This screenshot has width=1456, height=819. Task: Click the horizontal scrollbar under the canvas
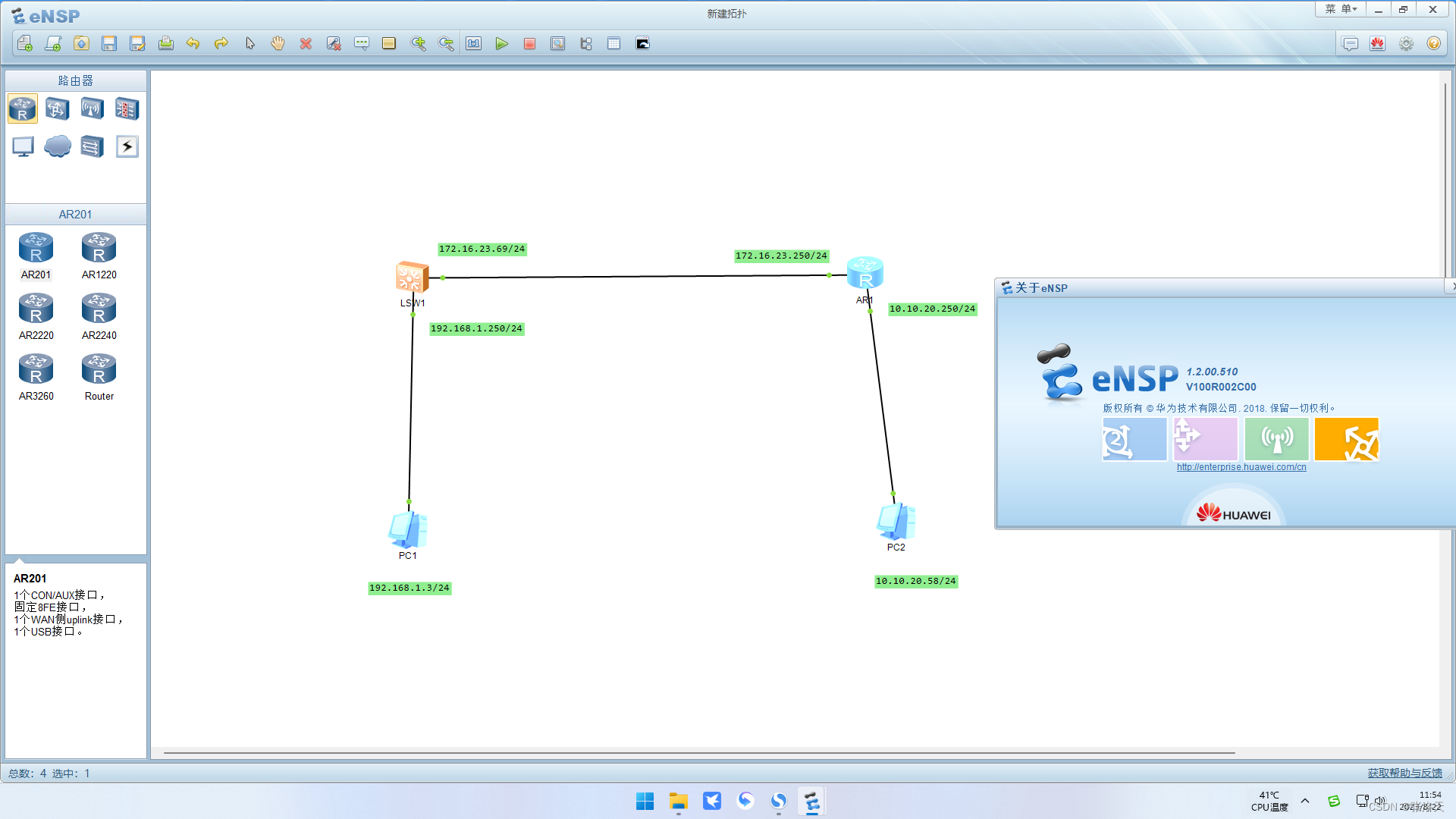click(x=698, y=753)
